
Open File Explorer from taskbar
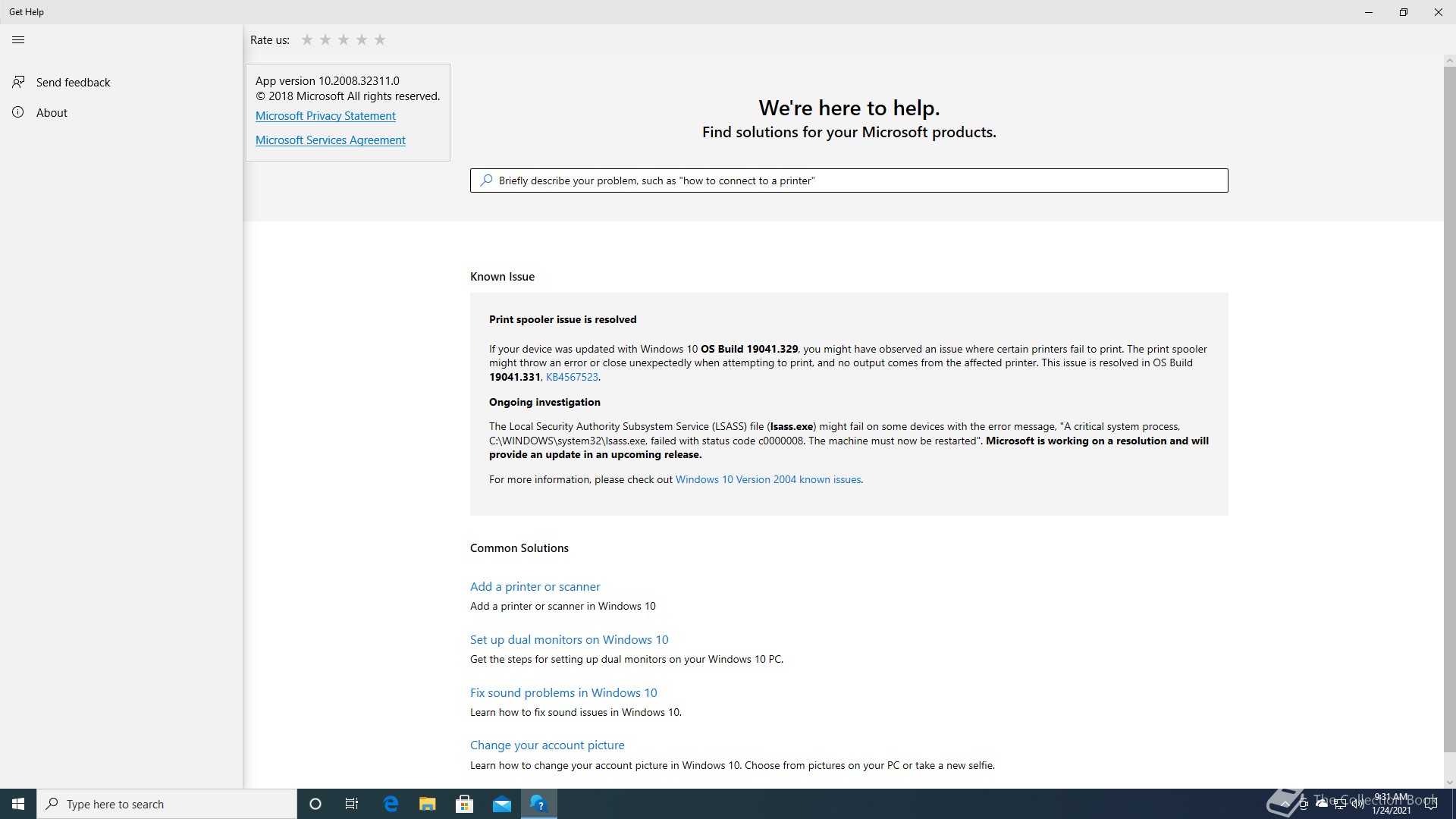tap(427, 804)
